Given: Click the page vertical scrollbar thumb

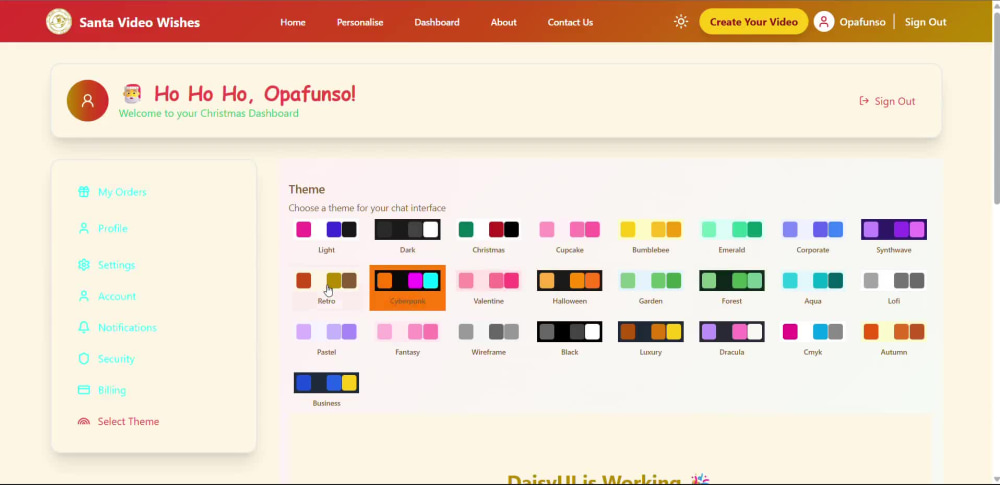Looking at the screenshot, I should point(996,107).
